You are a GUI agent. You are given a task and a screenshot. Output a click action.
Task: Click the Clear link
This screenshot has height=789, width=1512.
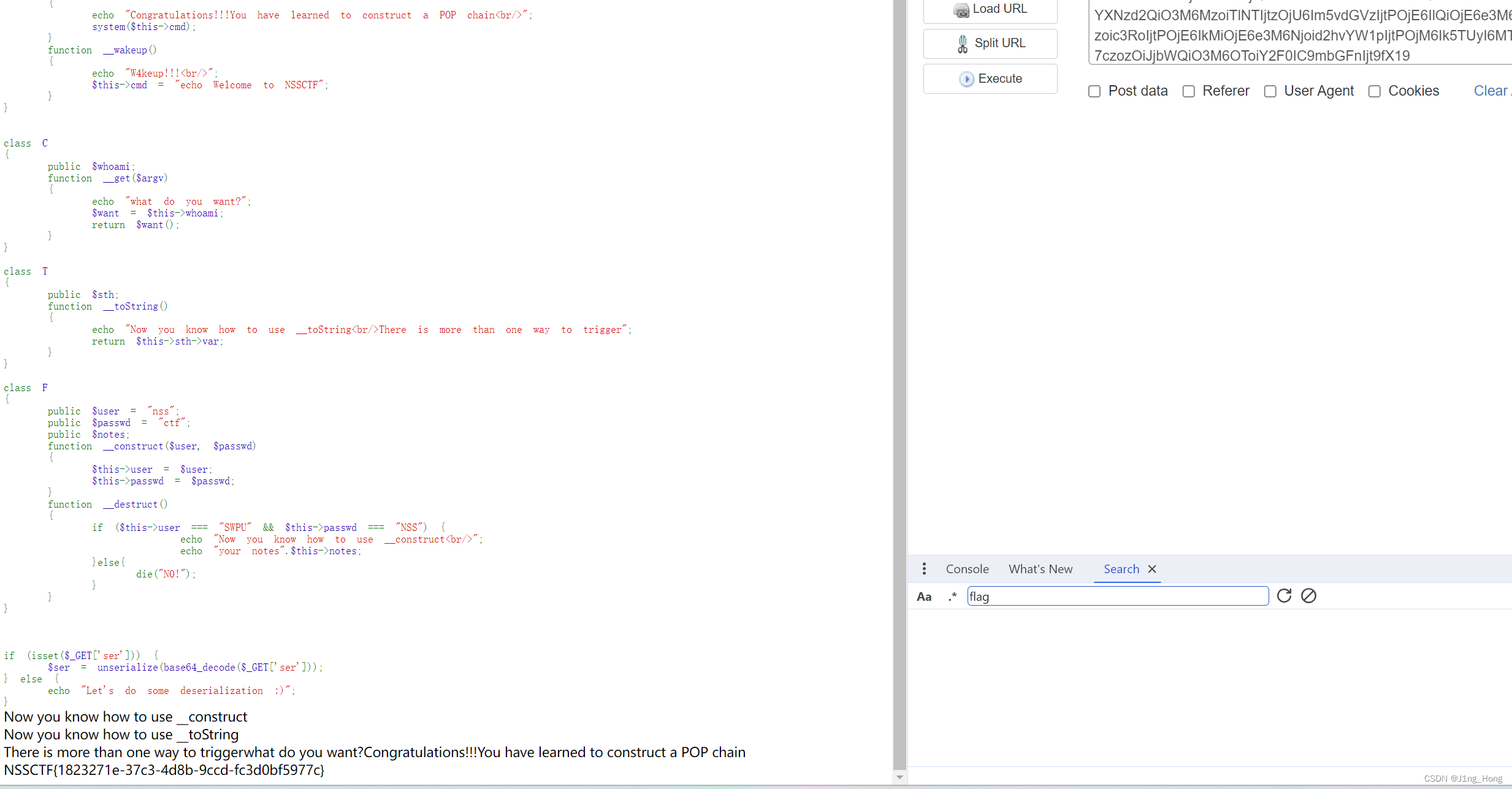1492,91
